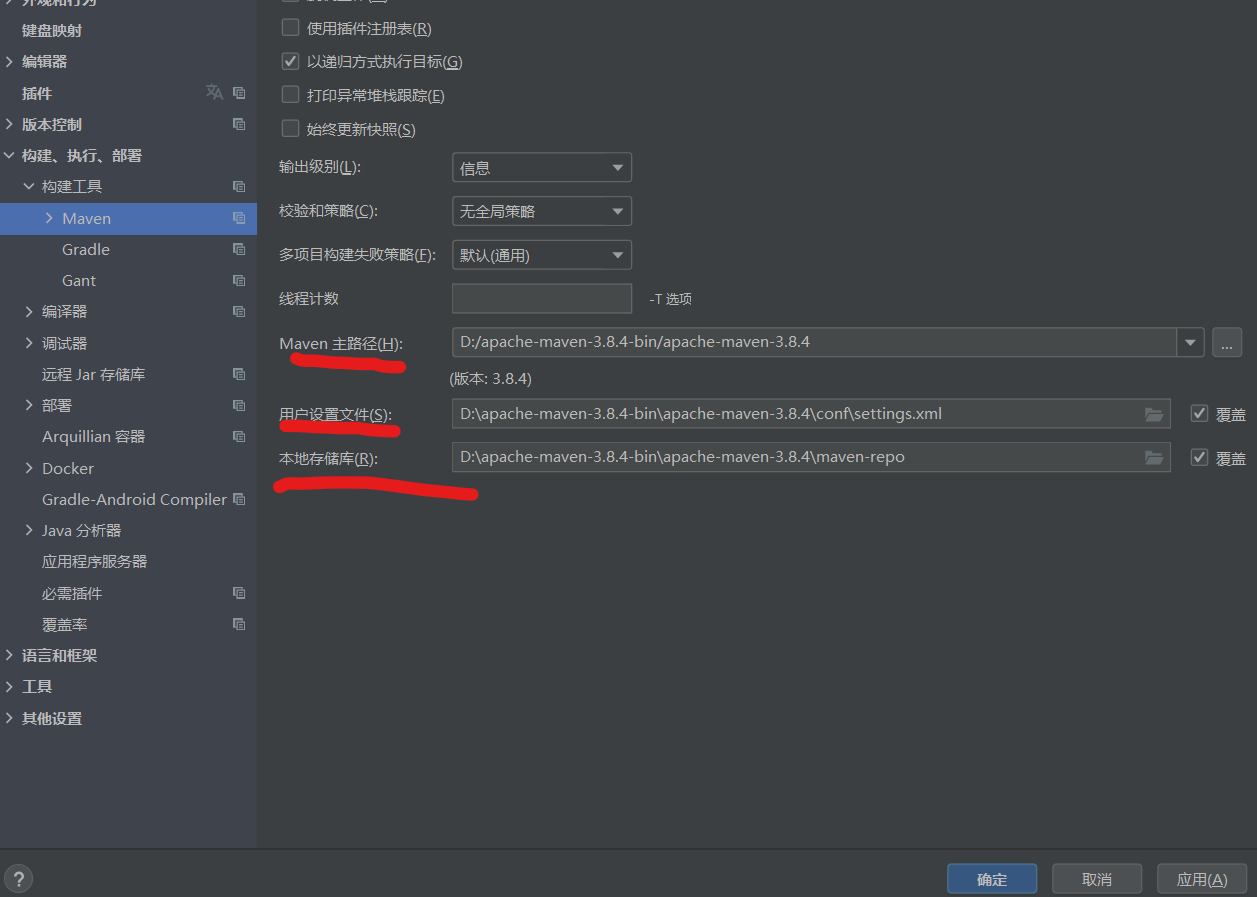Click project-level icon beside Gradle row
This screenshot has height=897, width=1257.
pos(239,249)
